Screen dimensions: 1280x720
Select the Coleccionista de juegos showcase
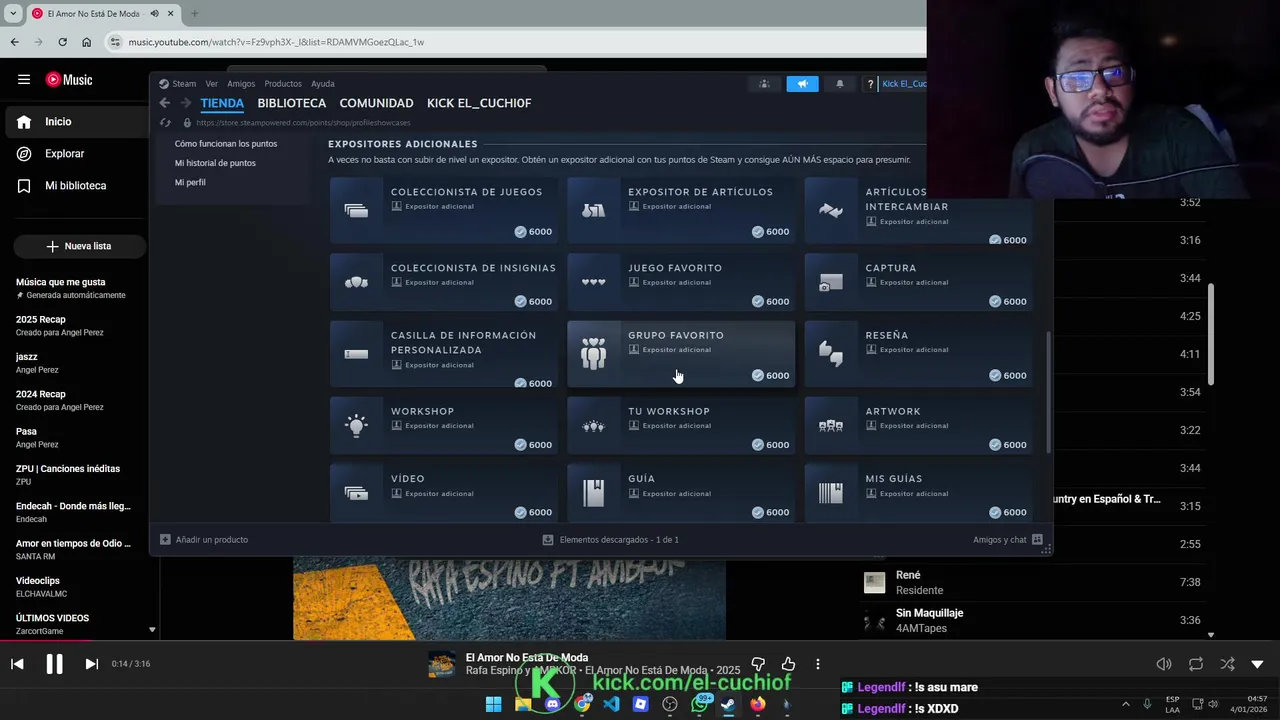point(444,210)
